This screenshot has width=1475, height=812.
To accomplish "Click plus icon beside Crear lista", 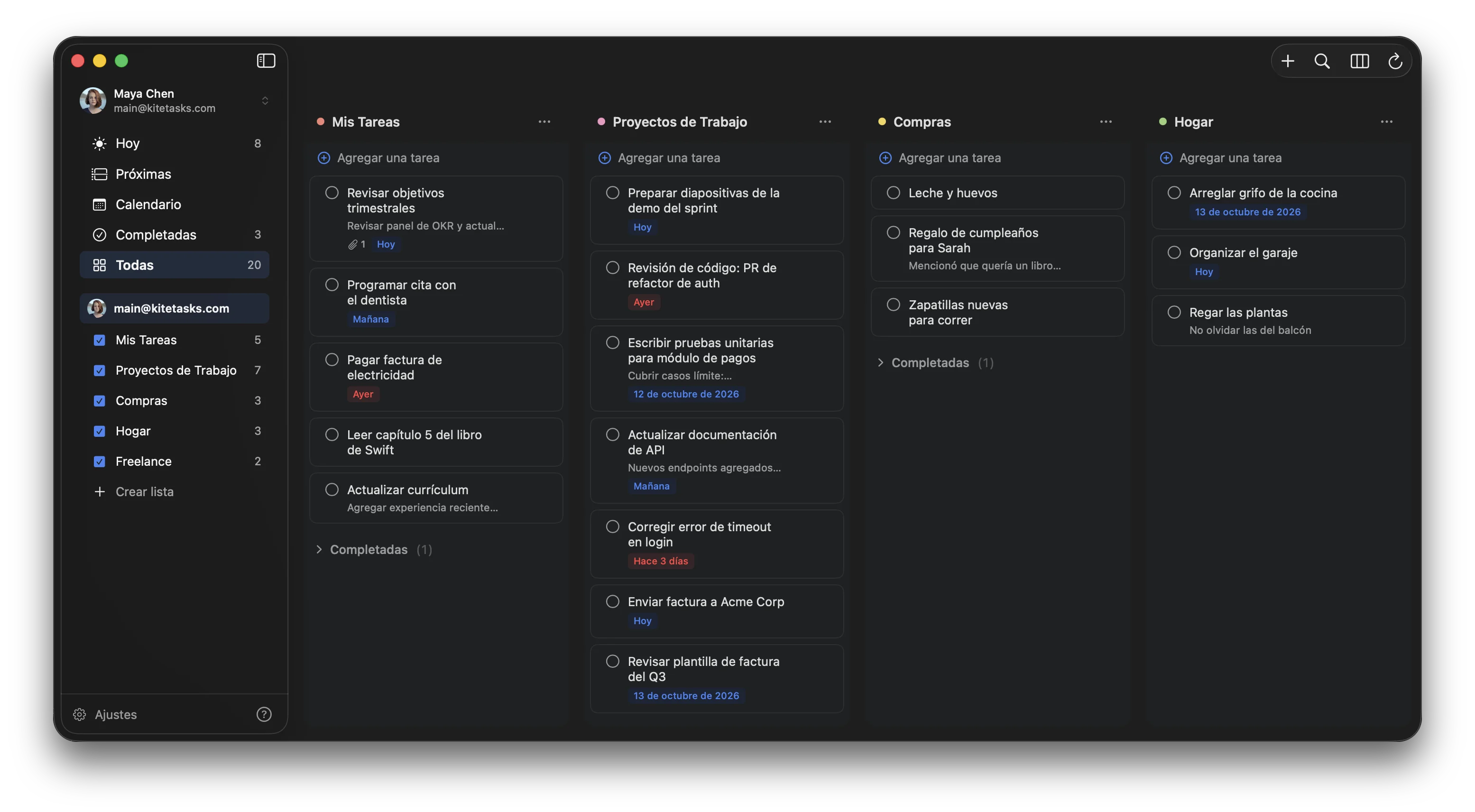I will (x=100, y=491).
